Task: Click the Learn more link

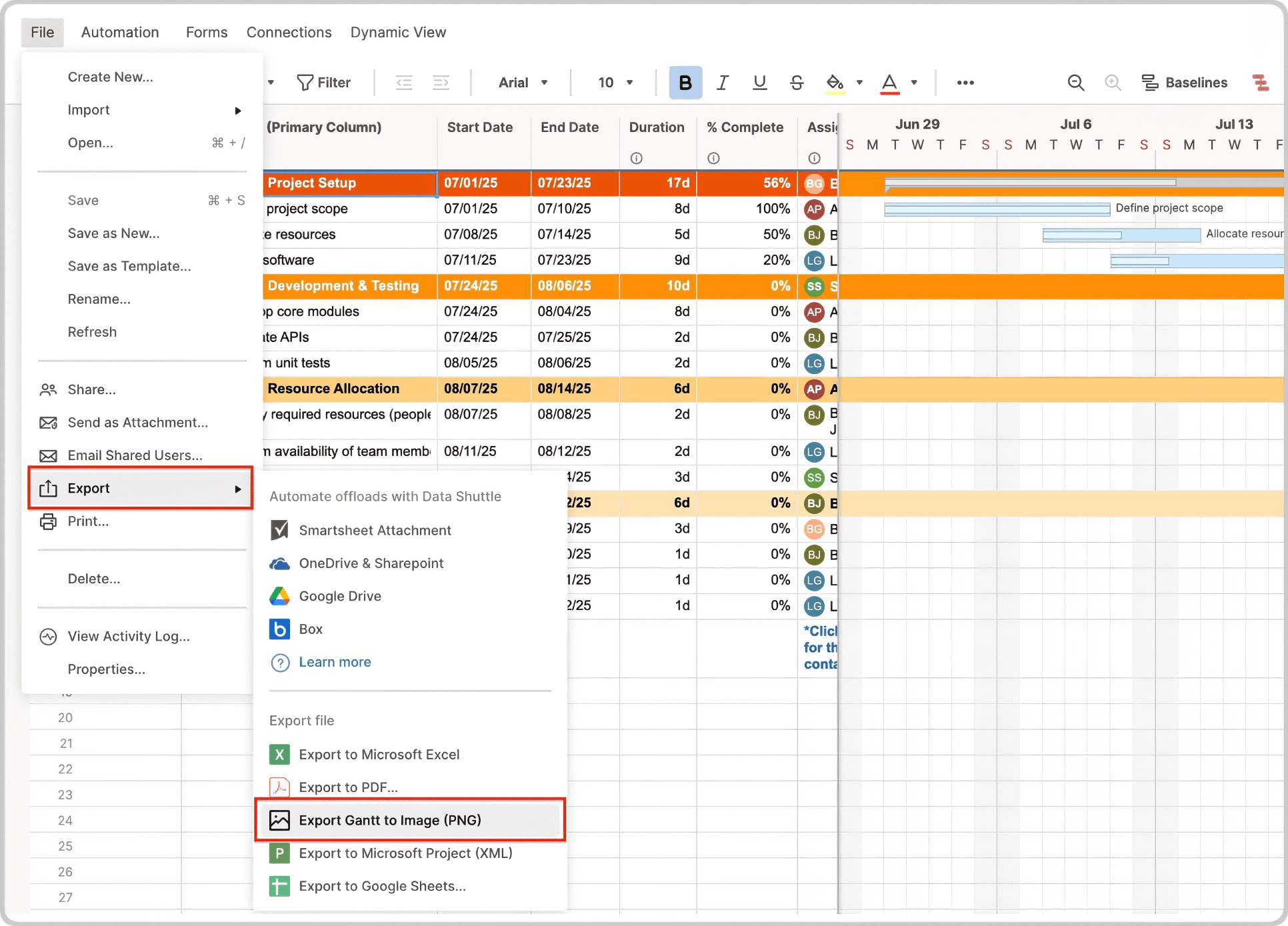Action: [x=335, y=661]
